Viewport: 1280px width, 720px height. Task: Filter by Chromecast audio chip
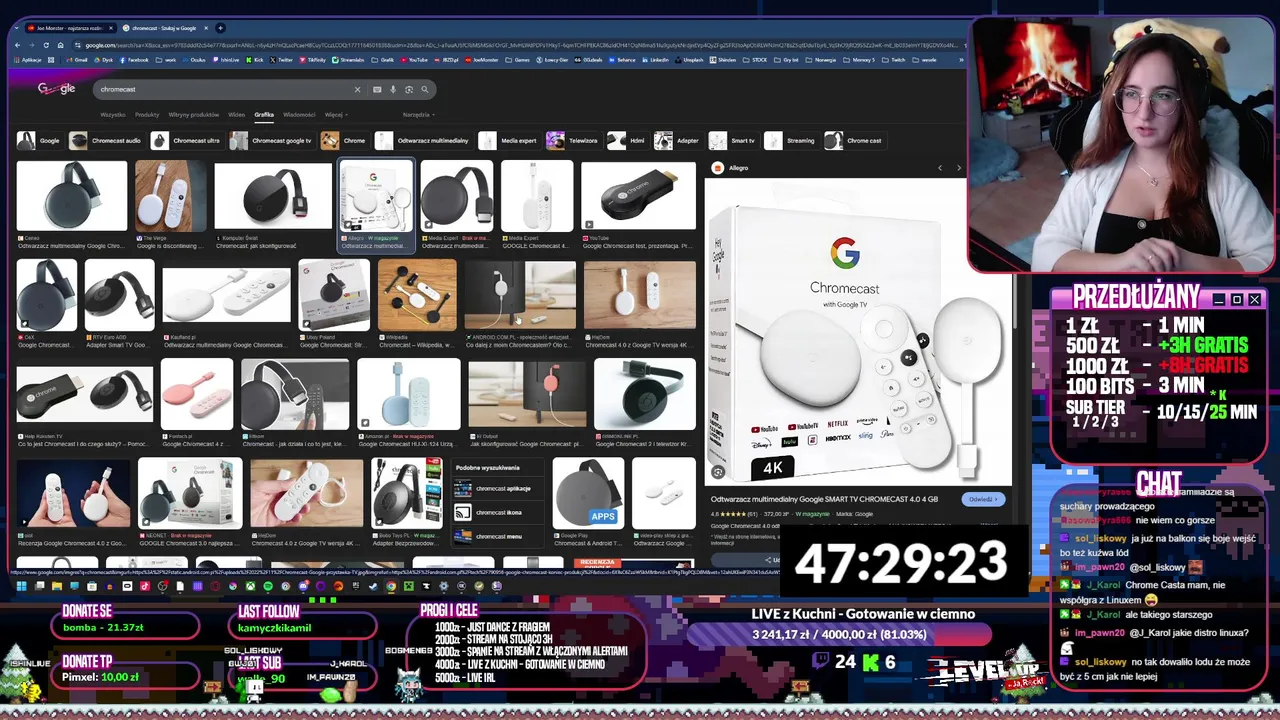click(x=105, y=141)
